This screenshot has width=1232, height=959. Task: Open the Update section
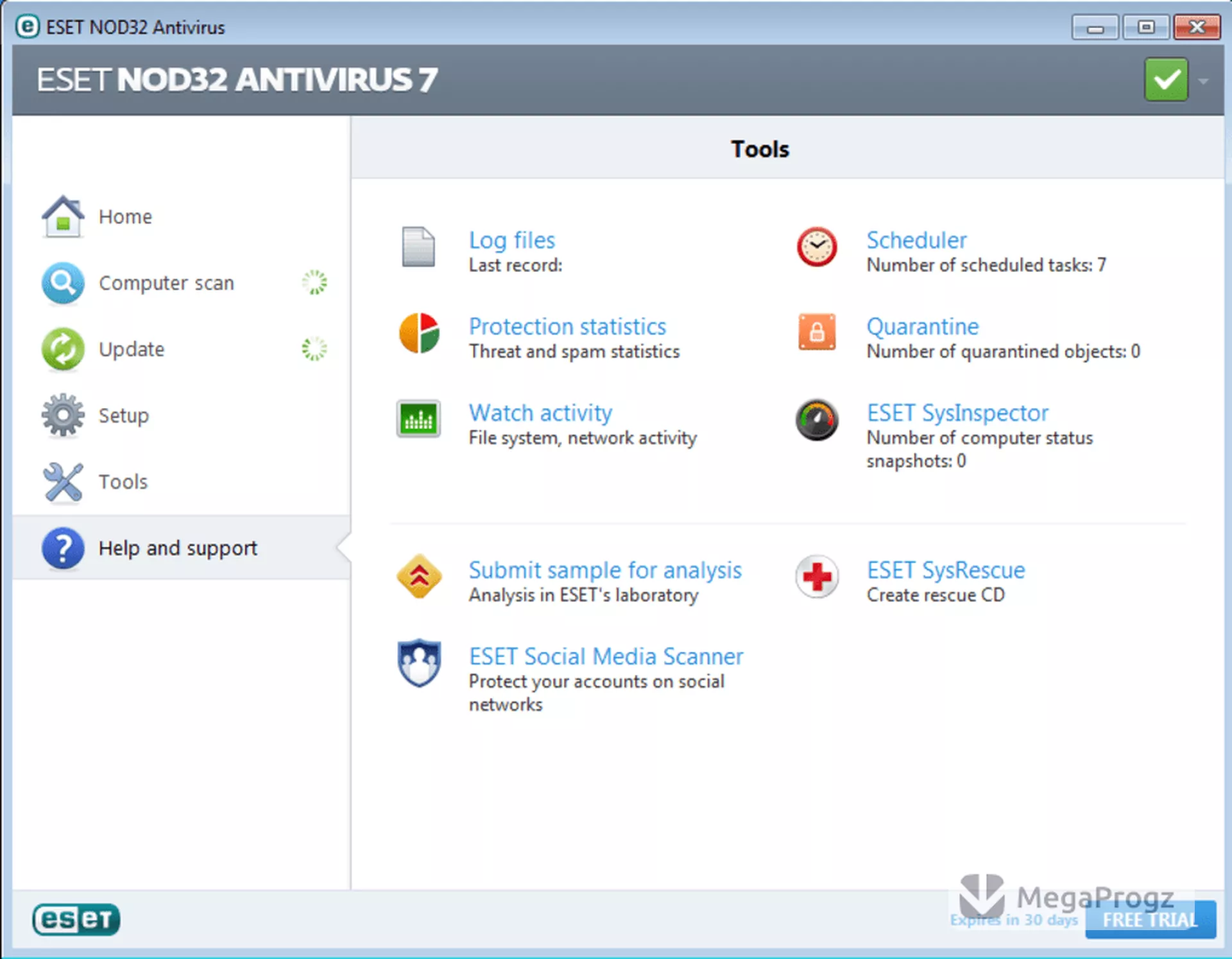click(132, 350)
